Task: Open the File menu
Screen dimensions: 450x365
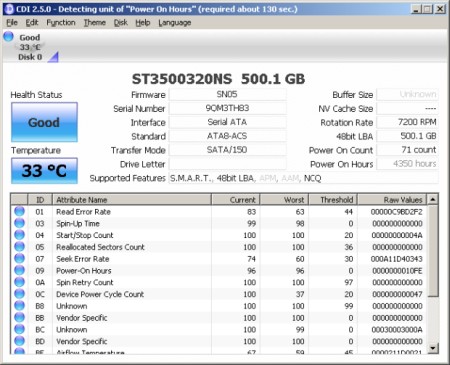Action: [x=12, y=23]
